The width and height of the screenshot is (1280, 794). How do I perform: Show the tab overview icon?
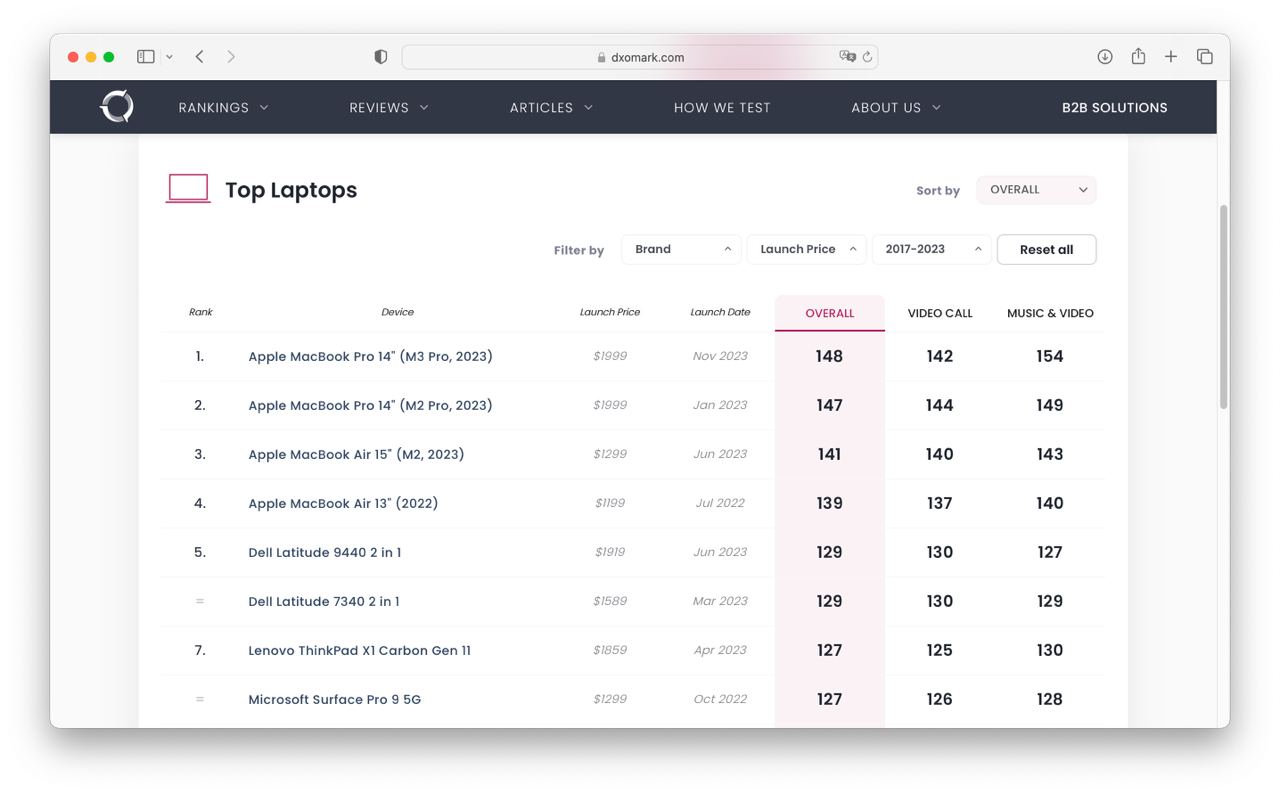tap(1205, 57)
